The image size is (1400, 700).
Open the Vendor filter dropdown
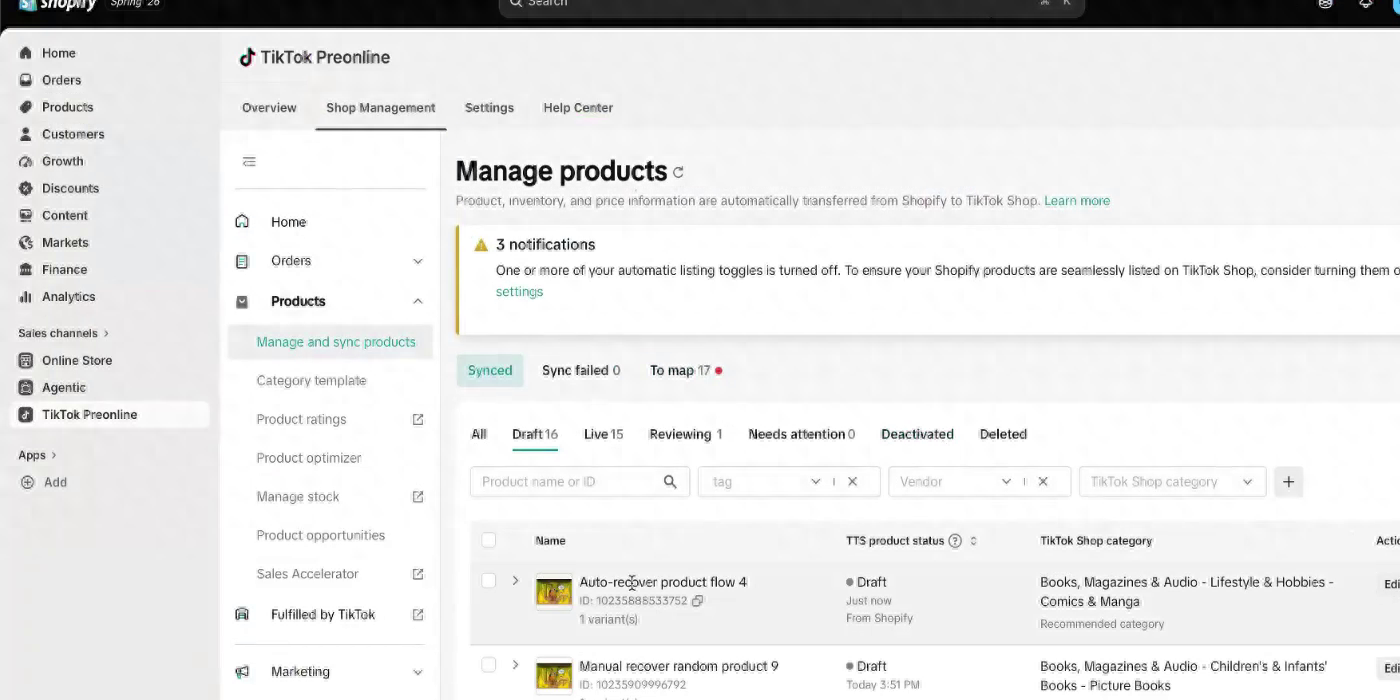click(x=1006, y=482)
